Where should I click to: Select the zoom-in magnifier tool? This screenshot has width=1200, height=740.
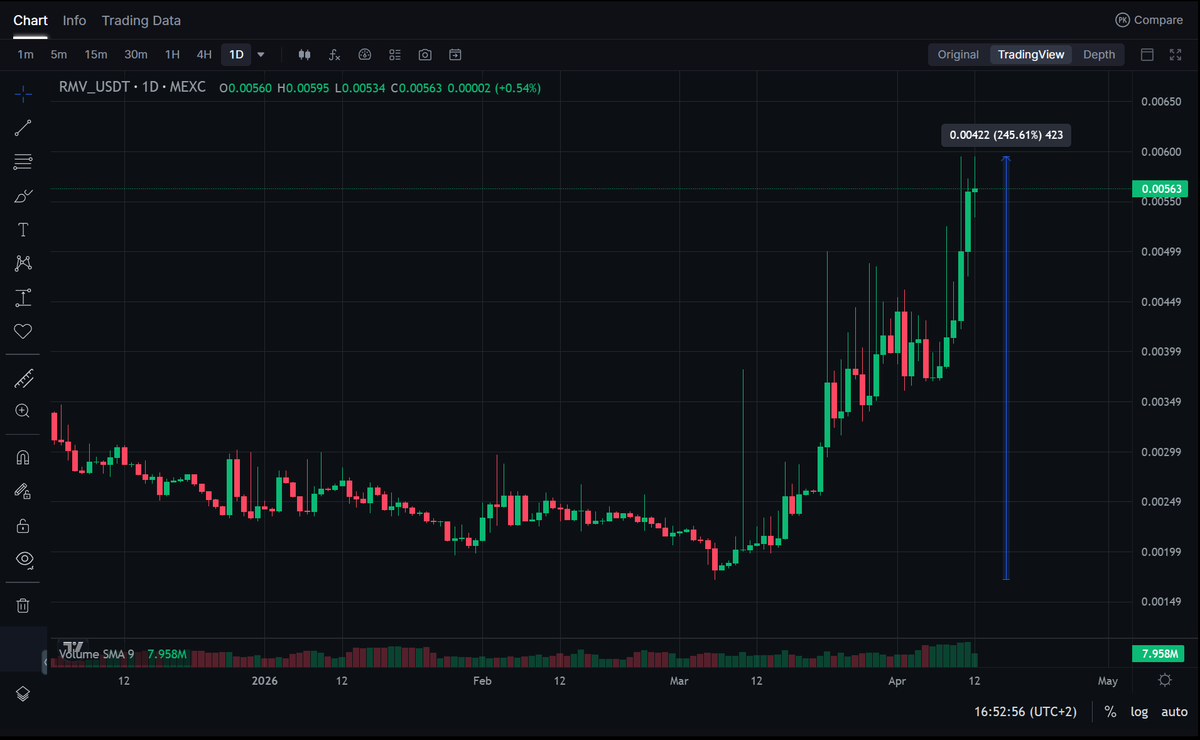[x=22, y=410]
